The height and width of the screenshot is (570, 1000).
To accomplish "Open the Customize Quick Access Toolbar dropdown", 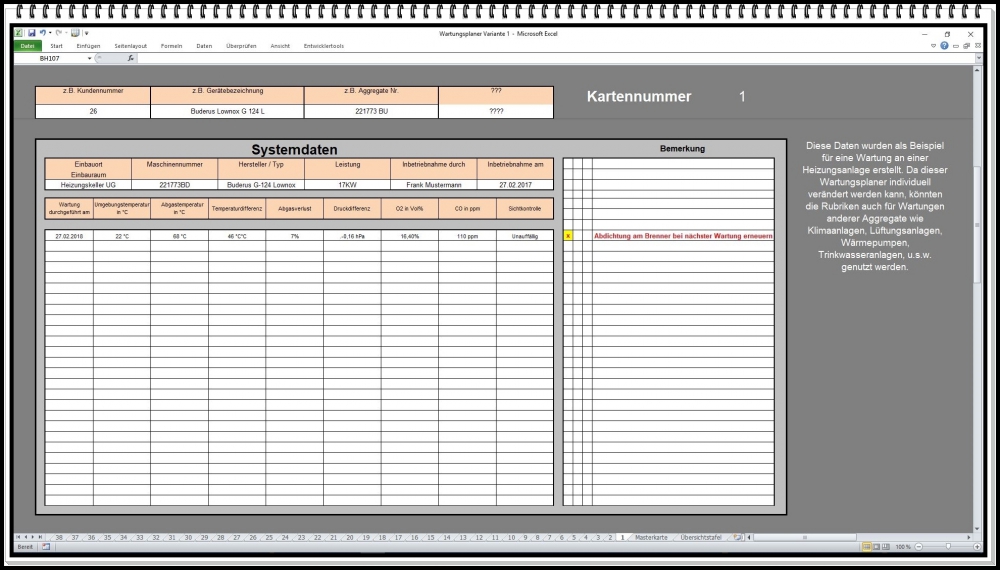I will pyautogui.click(x=86, y=33).
